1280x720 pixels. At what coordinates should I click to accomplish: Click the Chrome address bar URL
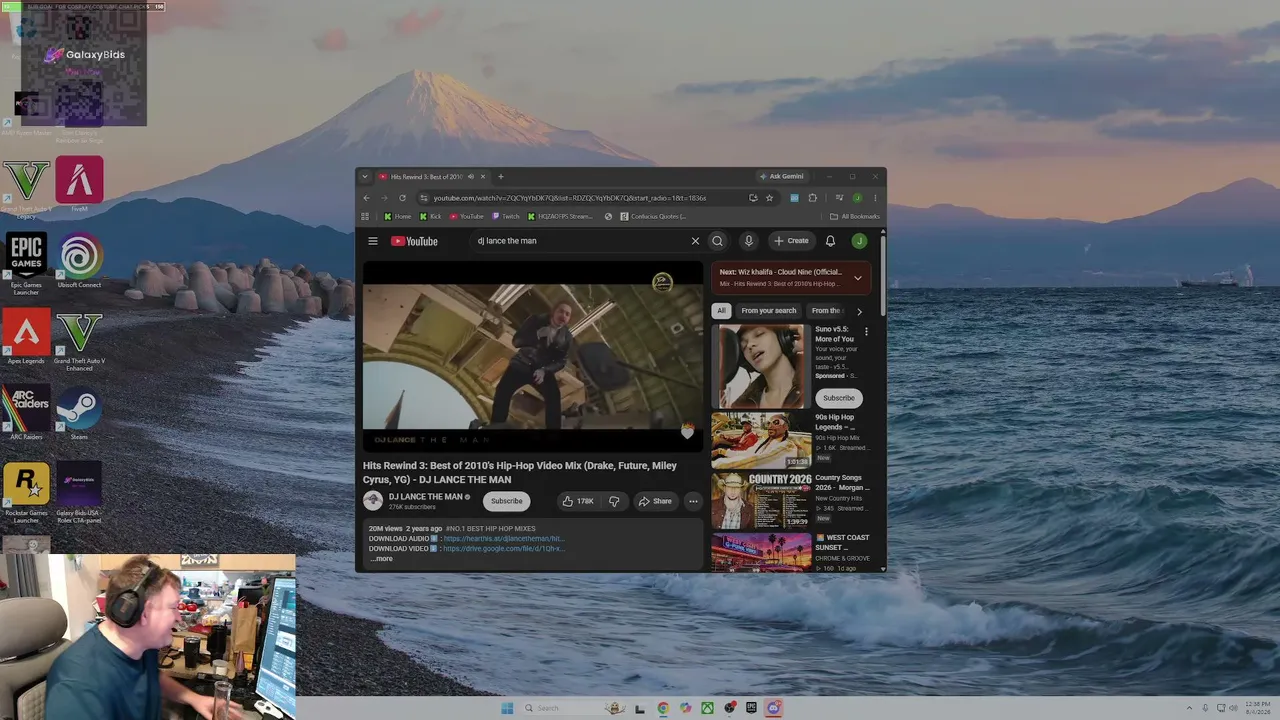(570, 198)
